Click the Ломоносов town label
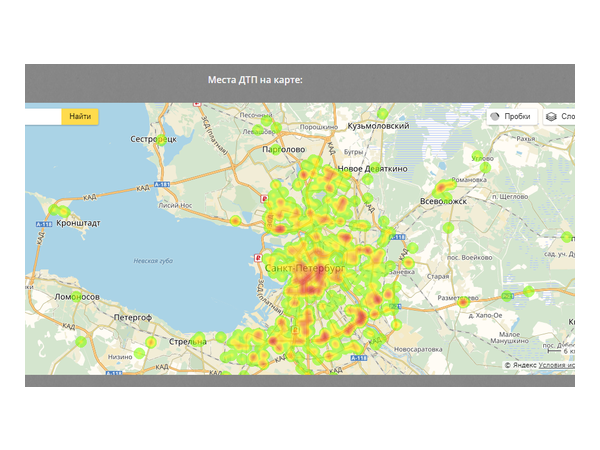The width and height of the screenshot is (600, 450). pyautogui.click(x=77, y=297)
